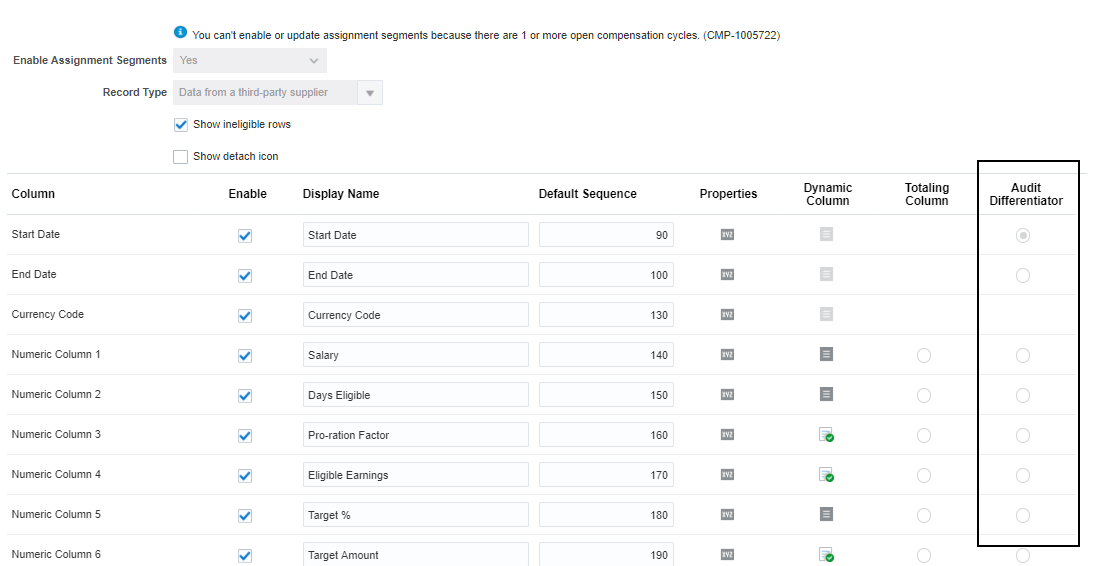Open Enable Assignment Segments dropdown
1103x566 pixels.
tap(250, 61)
